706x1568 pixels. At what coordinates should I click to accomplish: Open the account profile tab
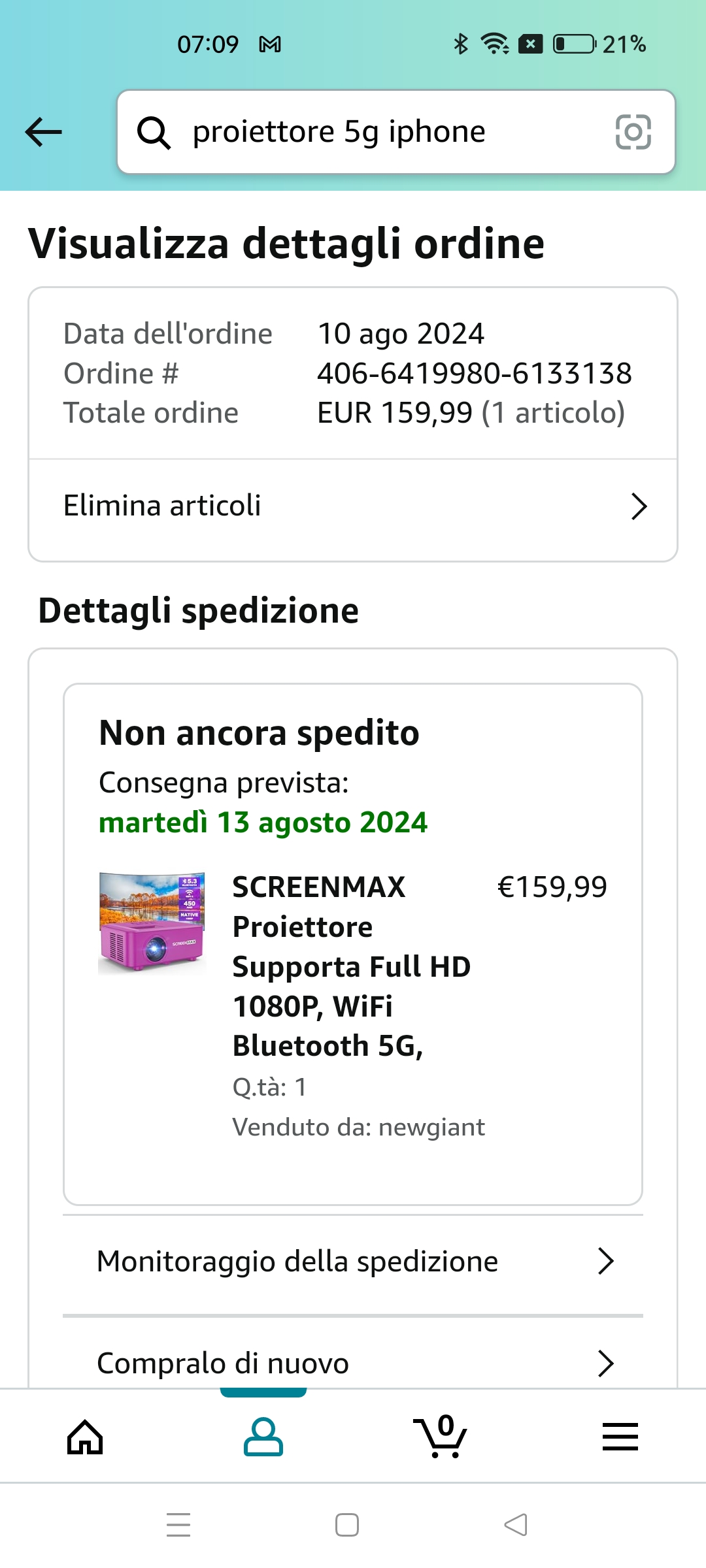pos(263,1437)
